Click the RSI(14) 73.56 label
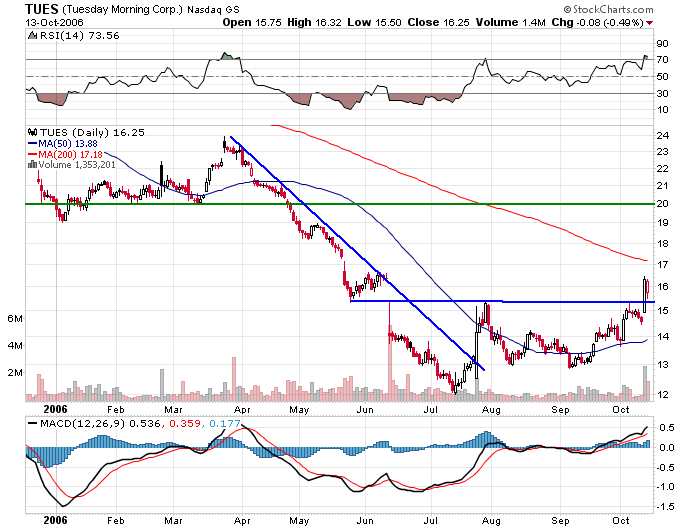Image resolution: width=683 pixels, height=528 pixels. coord(80,36)
